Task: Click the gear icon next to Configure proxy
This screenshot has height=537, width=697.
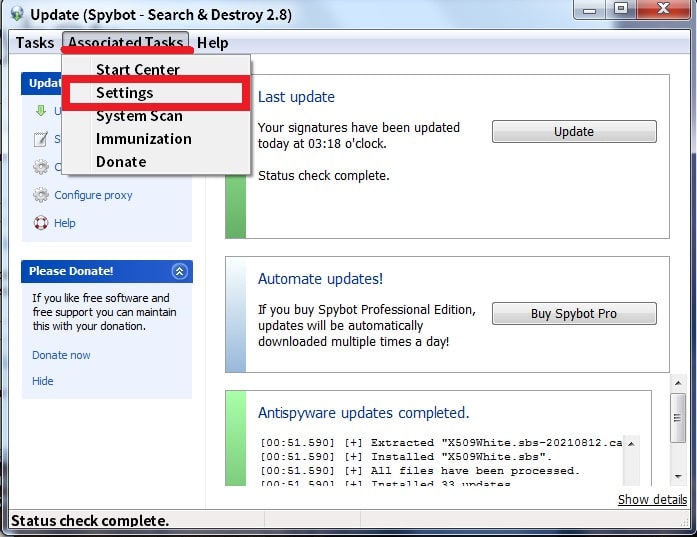Action: click(41, 195)
